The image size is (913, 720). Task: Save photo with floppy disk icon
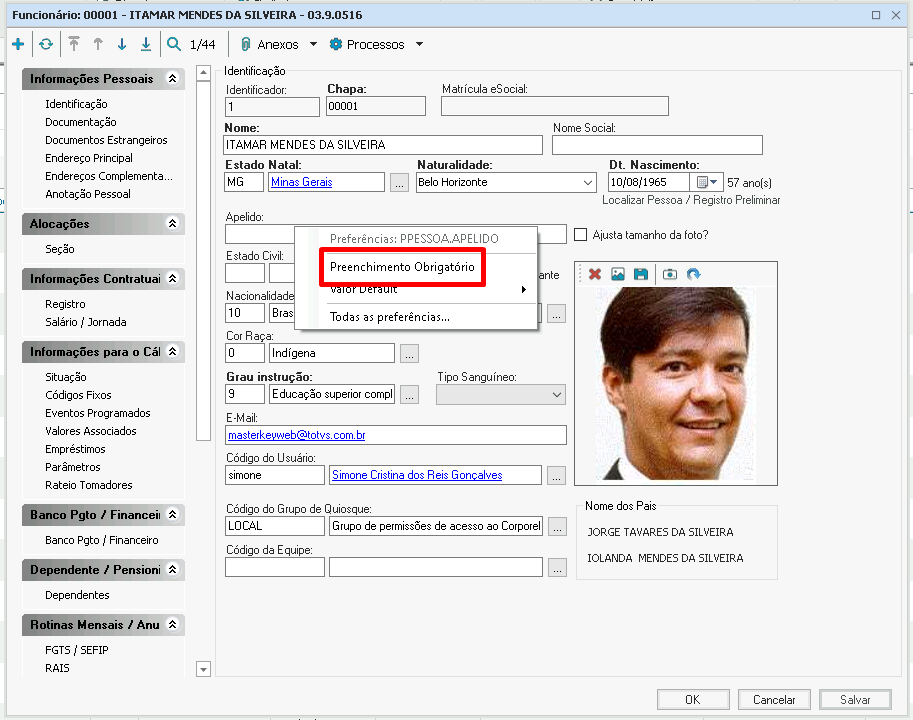[640, 274]
